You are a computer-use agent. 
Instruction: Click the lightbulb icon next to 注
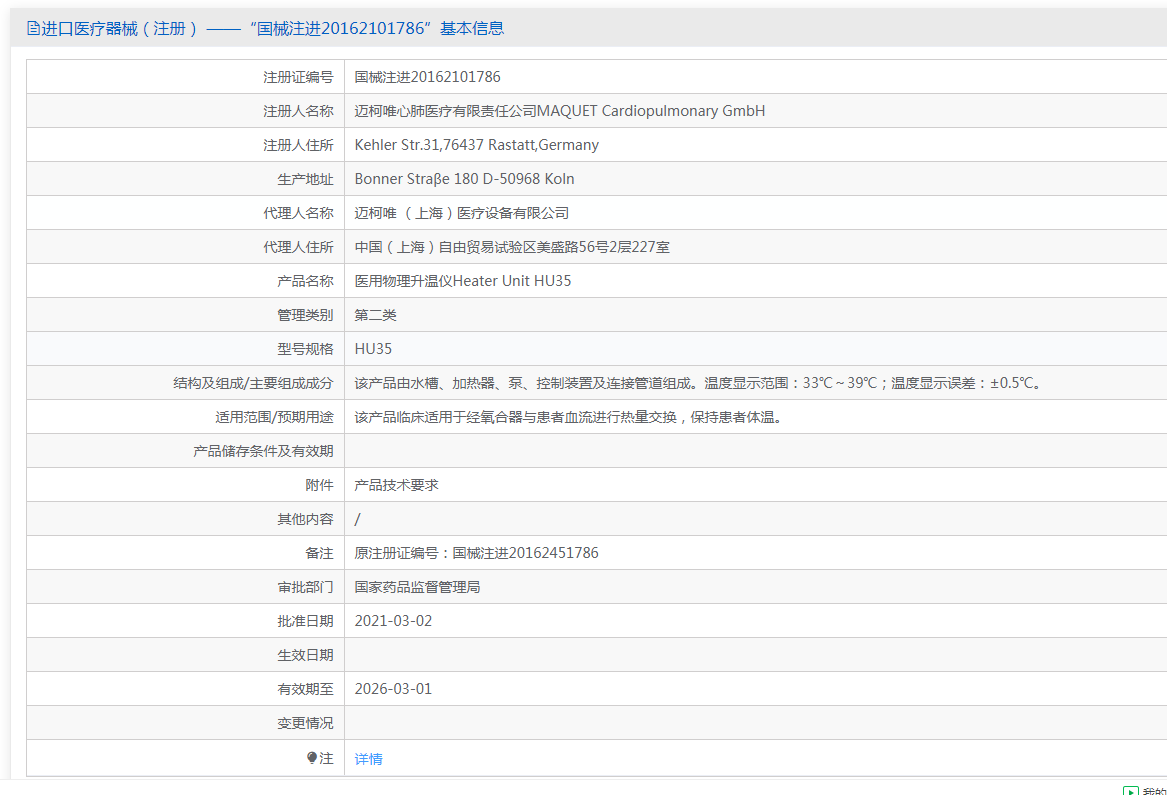tap(312, 758)
